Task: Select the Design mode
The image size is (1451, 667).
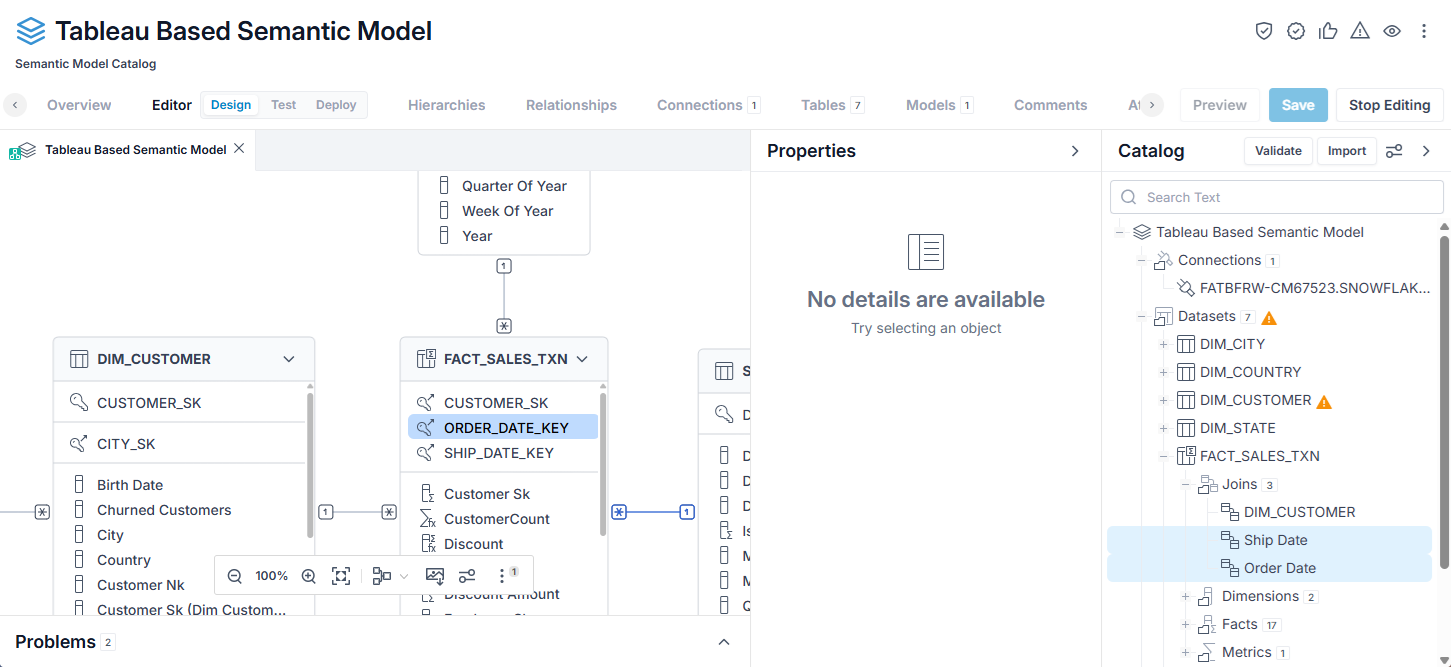Action: click(x=231, y=105)
